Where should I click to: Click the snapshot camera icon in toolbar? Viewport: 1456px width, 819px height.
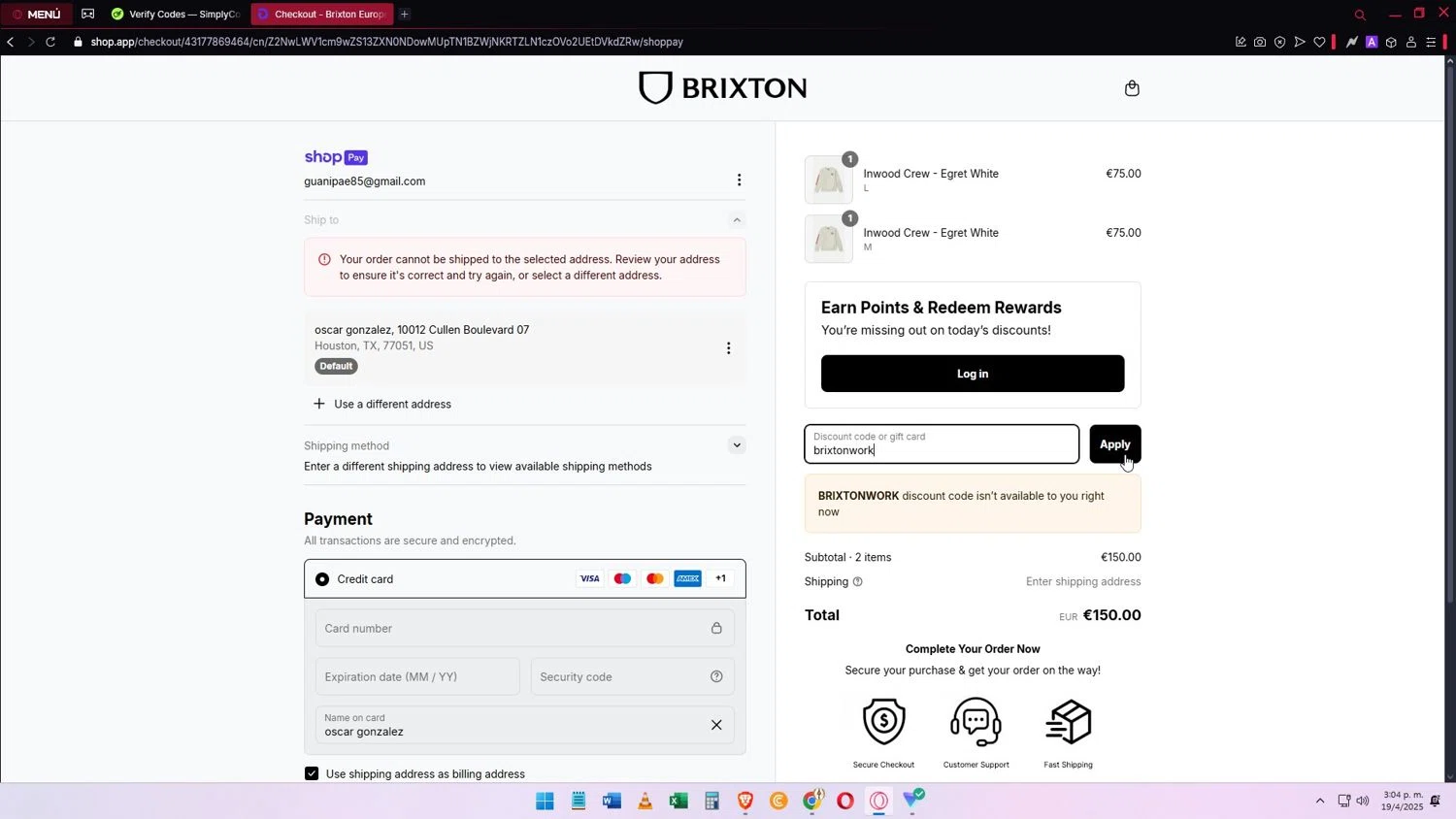click(x=1260, y=42)
